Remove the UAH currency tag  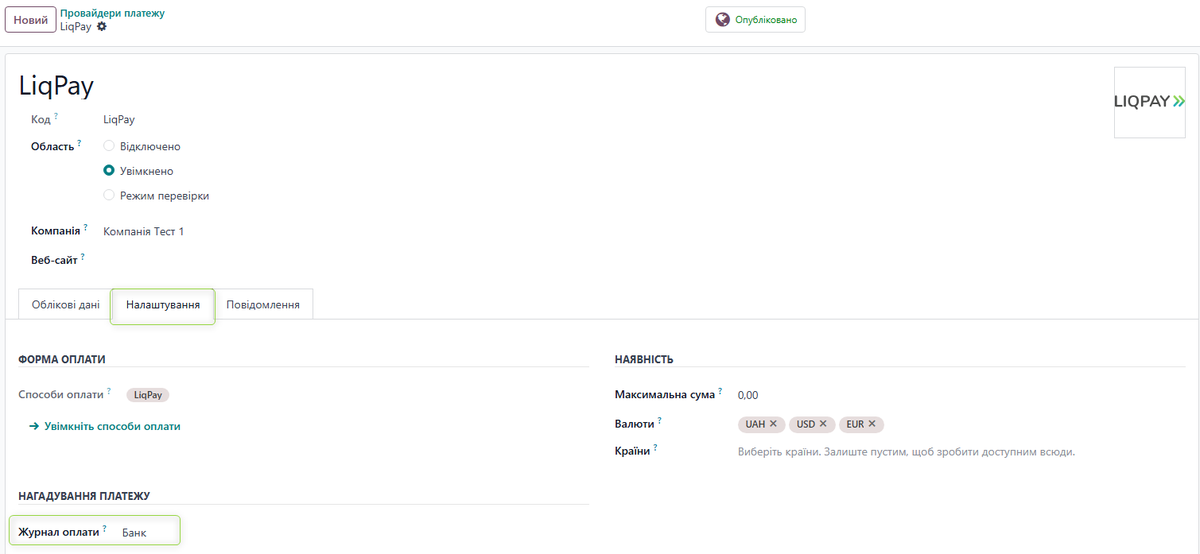click(773, 424)
